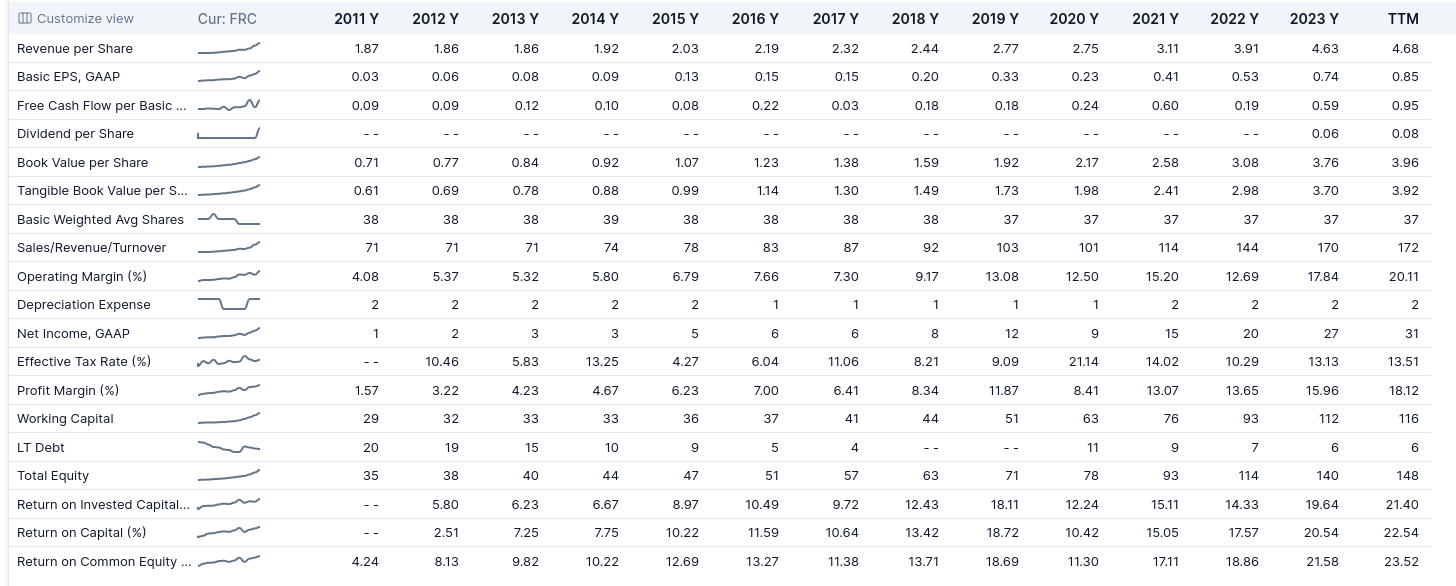Viewport: 1456px width, 586px height.
Task: Click the Free Cash Flow sparkline chart
Action: (x=229, y=105)
